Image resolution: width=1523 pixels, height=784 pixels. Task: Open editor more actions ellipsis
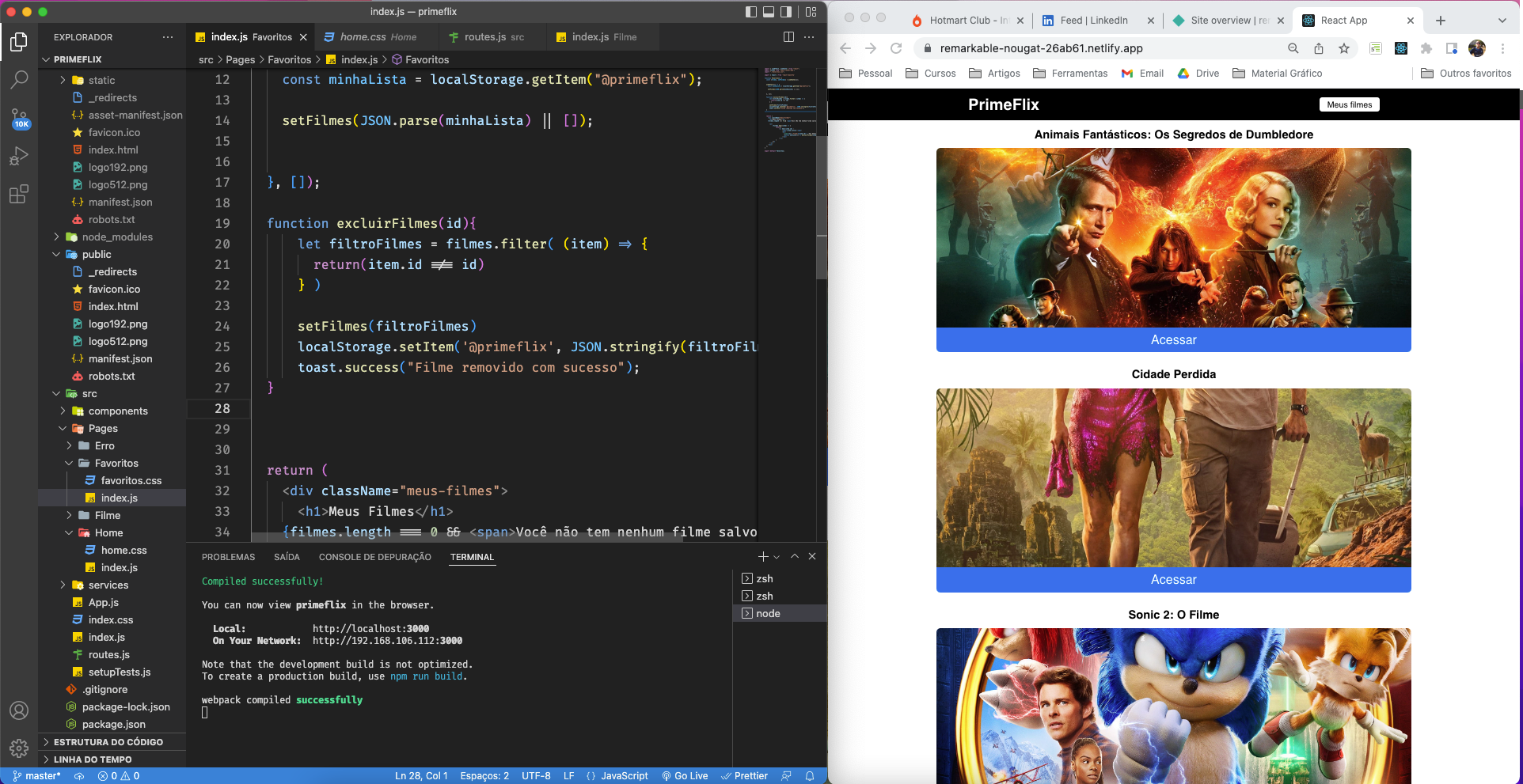coord(808,37)
